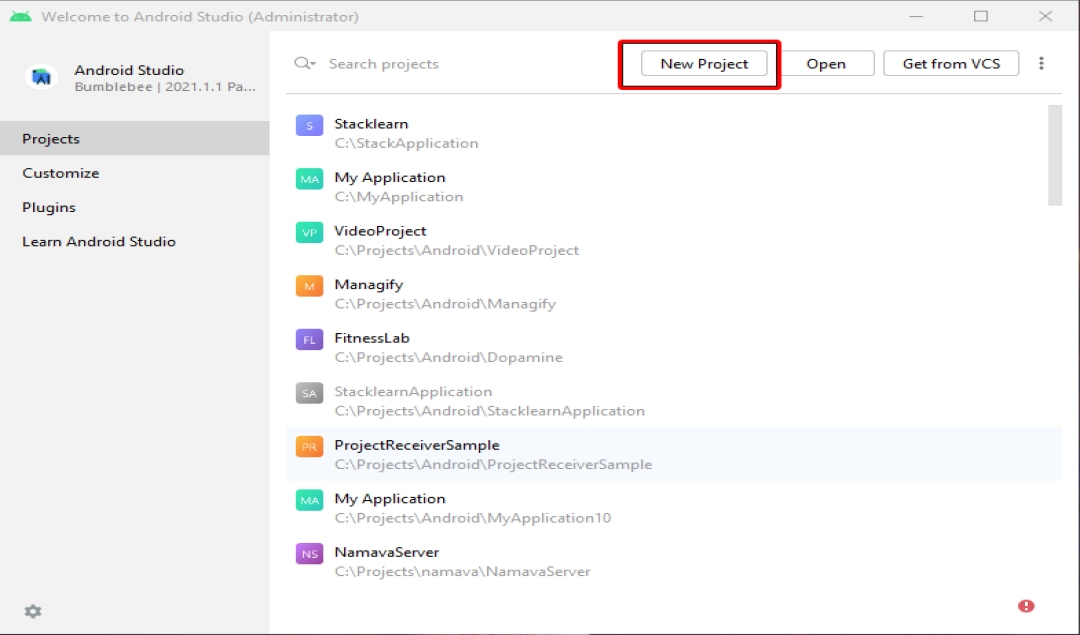Image resolution: width=1080 pixels, height=635 pixels.
Task: Click the NamavaServer NS icon
Action: click(x=309, y=554)
